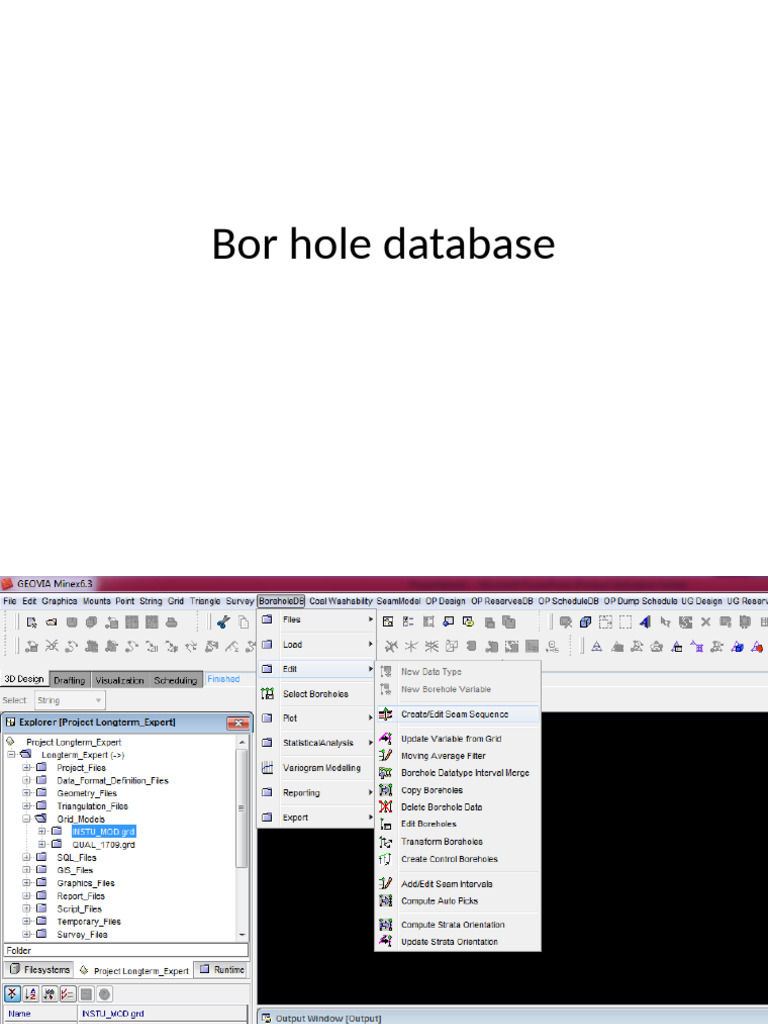Expand the Geometry_Files folder

coord(27,793)
